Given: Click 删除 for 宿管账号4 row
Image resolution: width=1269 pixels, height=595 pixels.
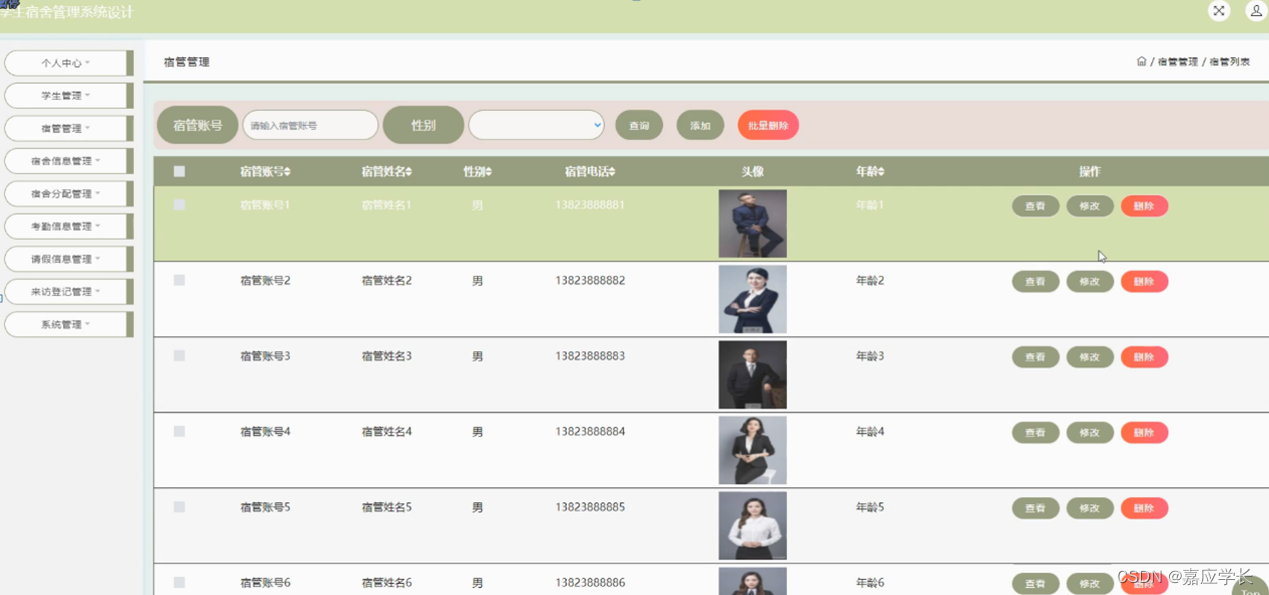Looking at the screenshot, I should click(1144, 433).
